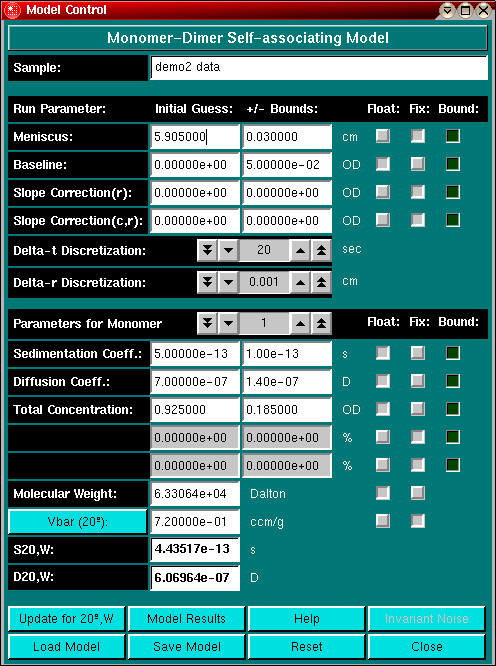Viewport: 496px width, 666px height.
Task: Click Delta-t Discretization double down arrow
Action: pos(207,250)
